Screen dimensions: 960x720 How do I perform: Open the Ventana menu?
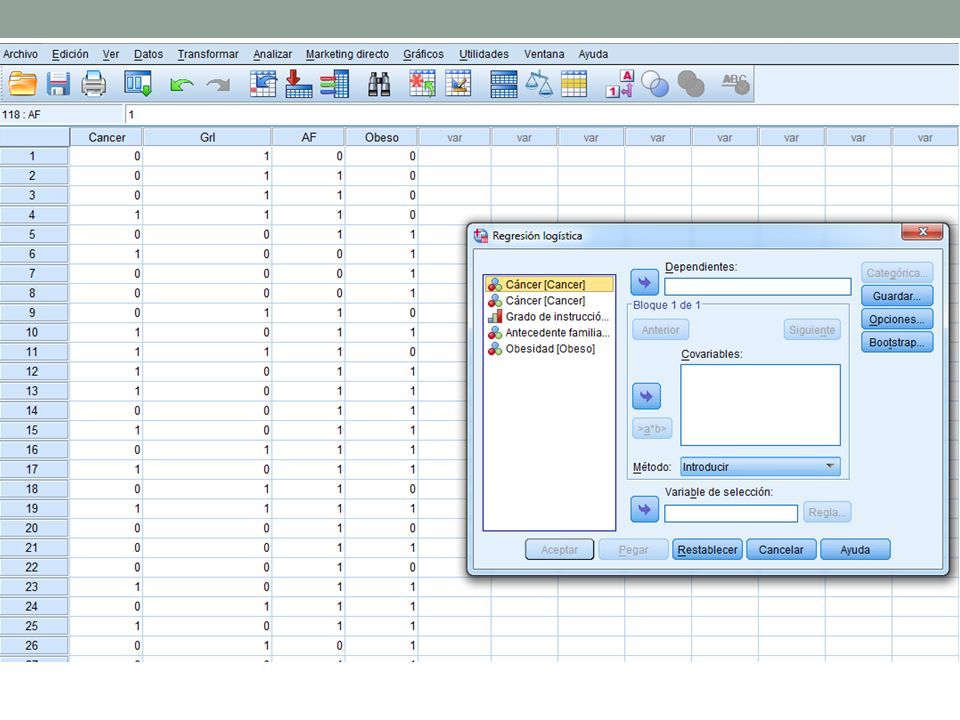pos(544,54)
